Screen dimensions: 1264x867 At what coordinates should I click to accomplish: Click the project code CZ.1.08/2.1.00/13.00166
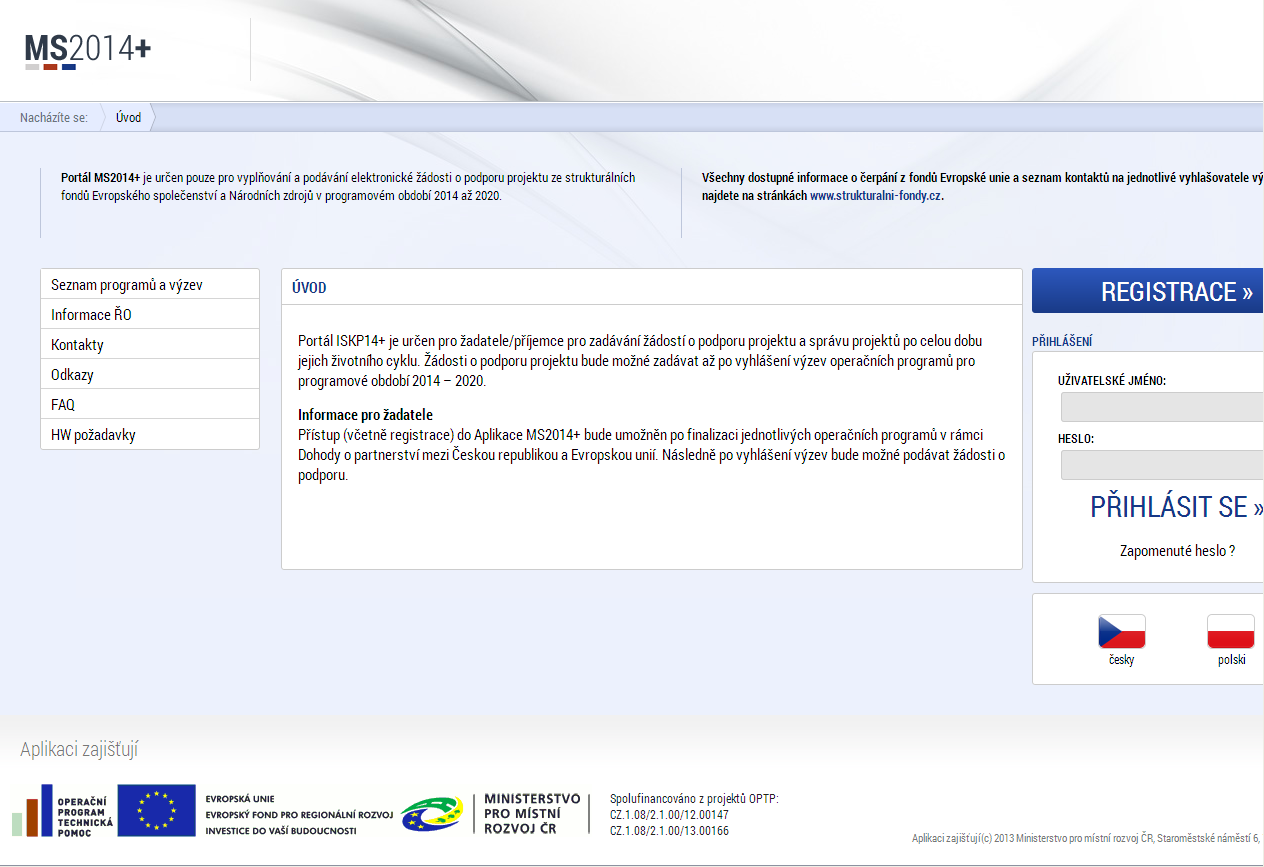[x=669, y=831]
